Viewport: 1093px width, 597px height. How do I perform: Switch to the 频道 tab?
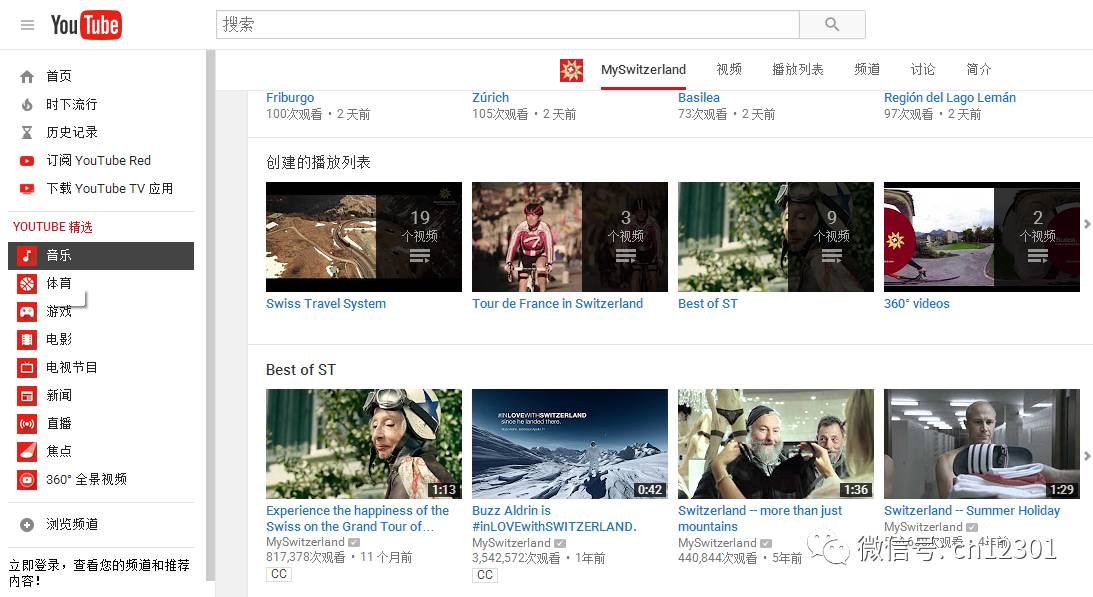(867, 70)
